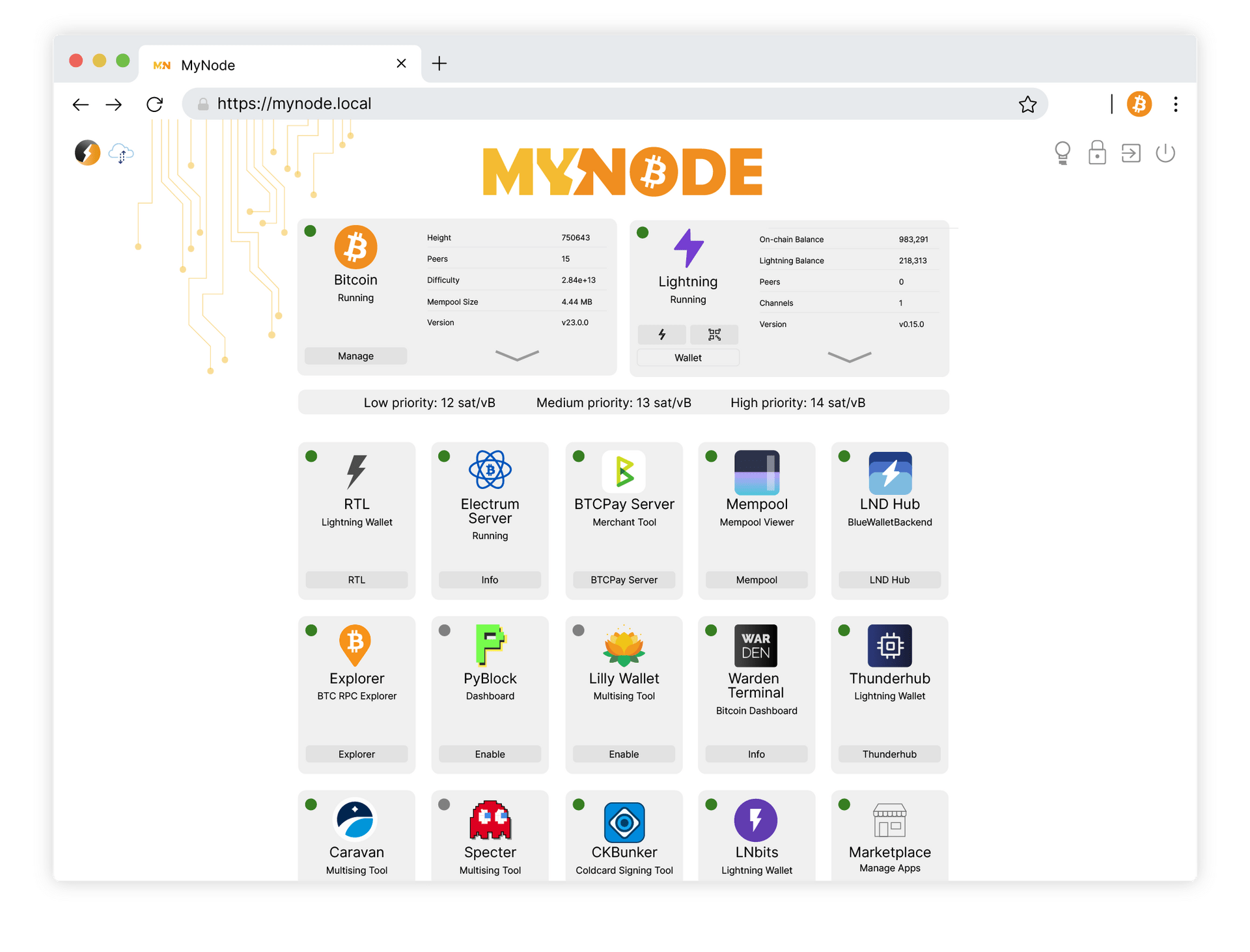Image resolution: width=1250 pixels, height=952 pixels.
Task: Click the LNbits purple bolt icon
Action: 756,820
